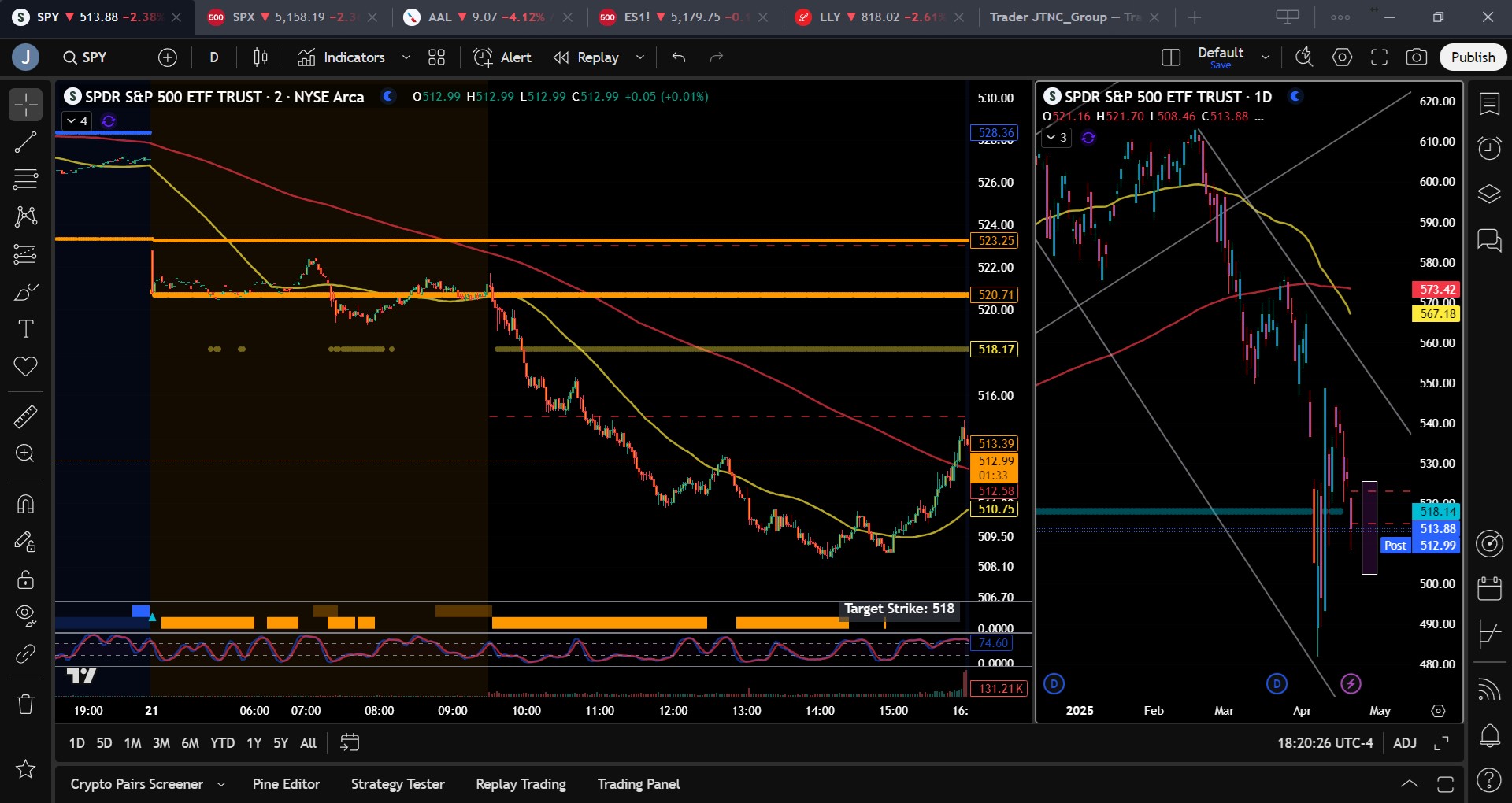This screenshot has width=1512, height=803.
Task: Redo the last chart action
Action: pos(716,57)
